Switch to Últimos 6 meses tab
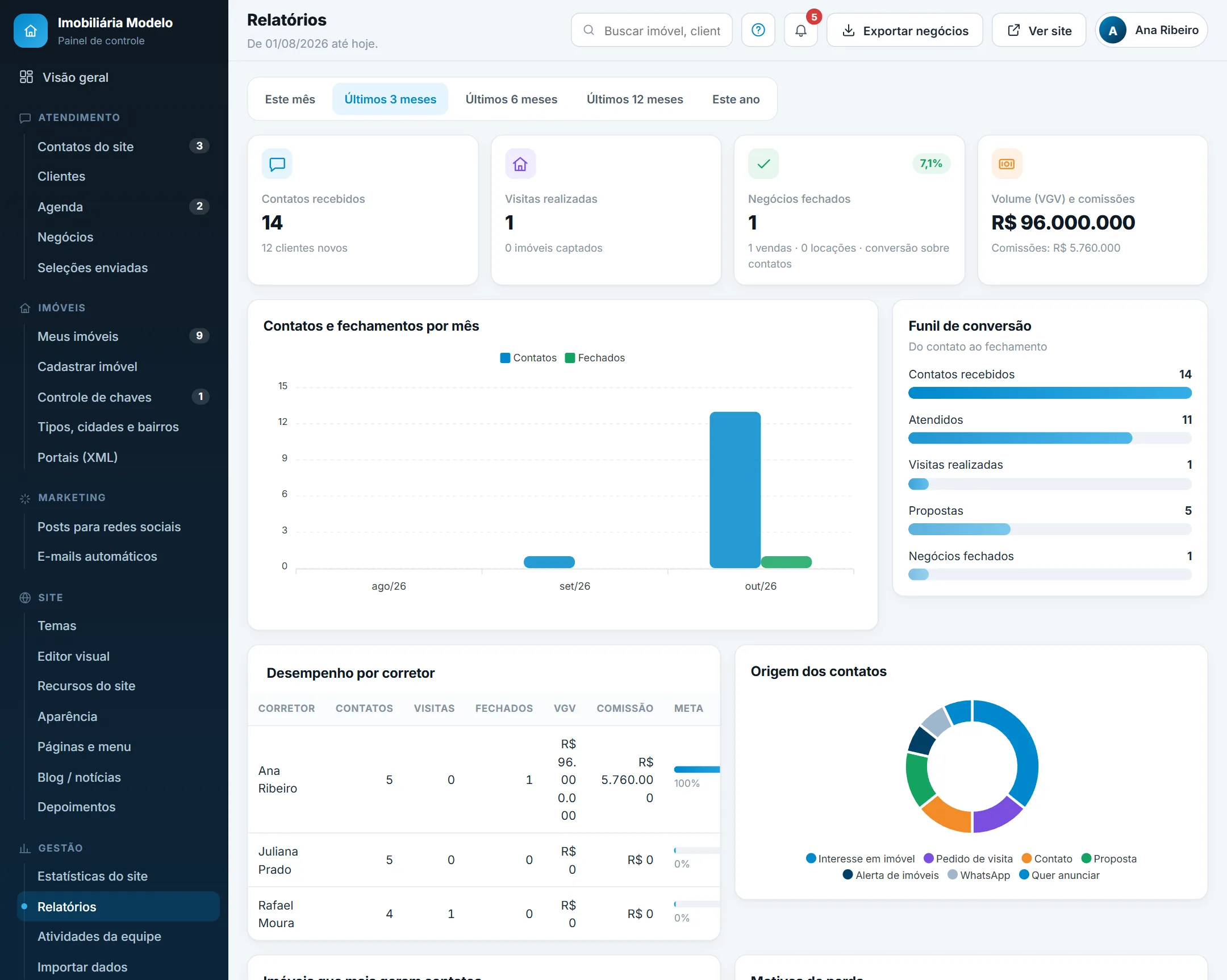The image size is (1227, 980). pyautogui.click(x=511, y=99)
